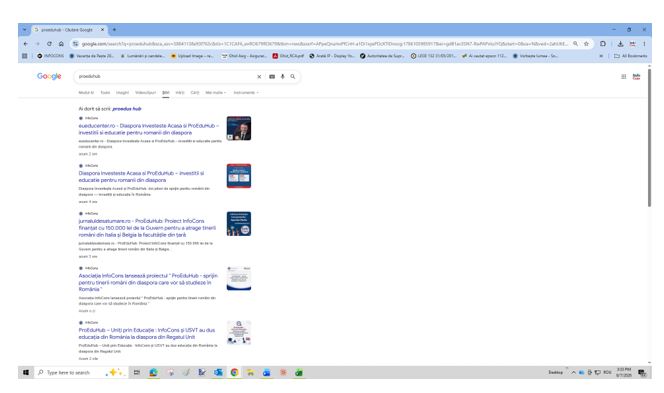Open eueducenter.ro Diaspora Investeste Acasa result
Screen dimensions: 664x393
pyautogui.click(x=148, y=129)
